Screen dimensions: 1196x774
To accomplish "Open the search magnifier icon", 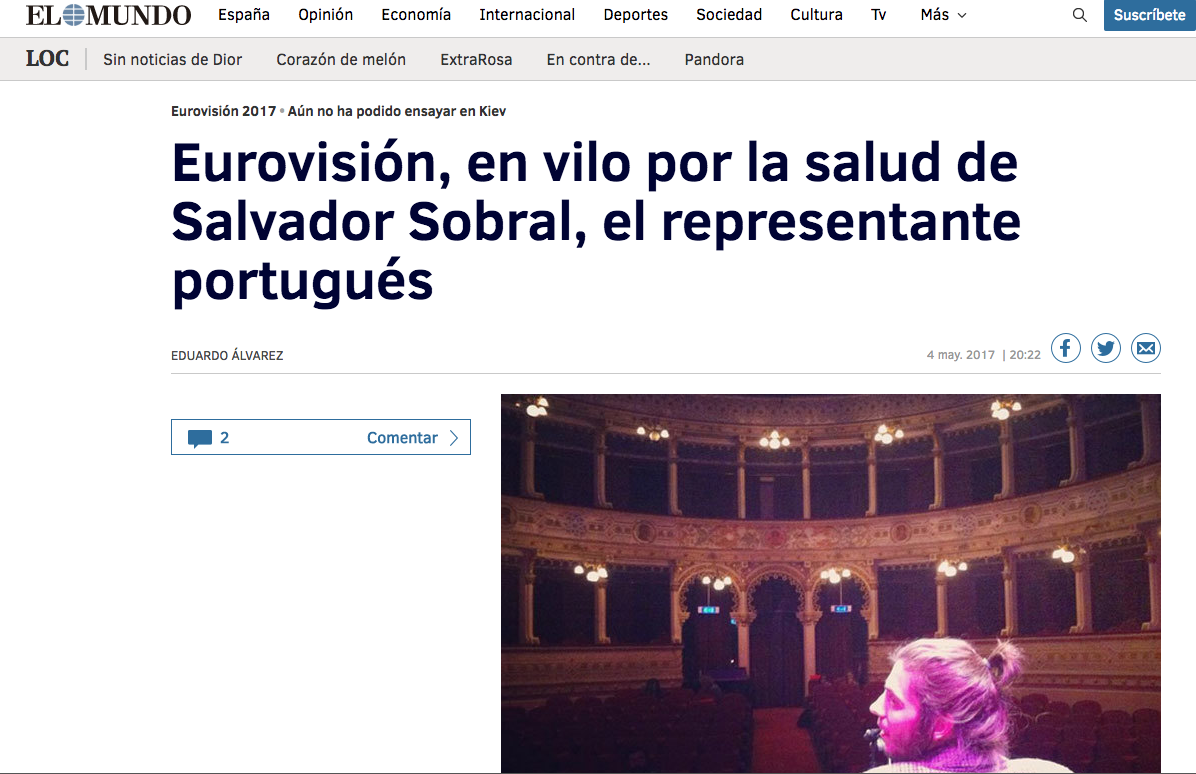I will 1079,14.
